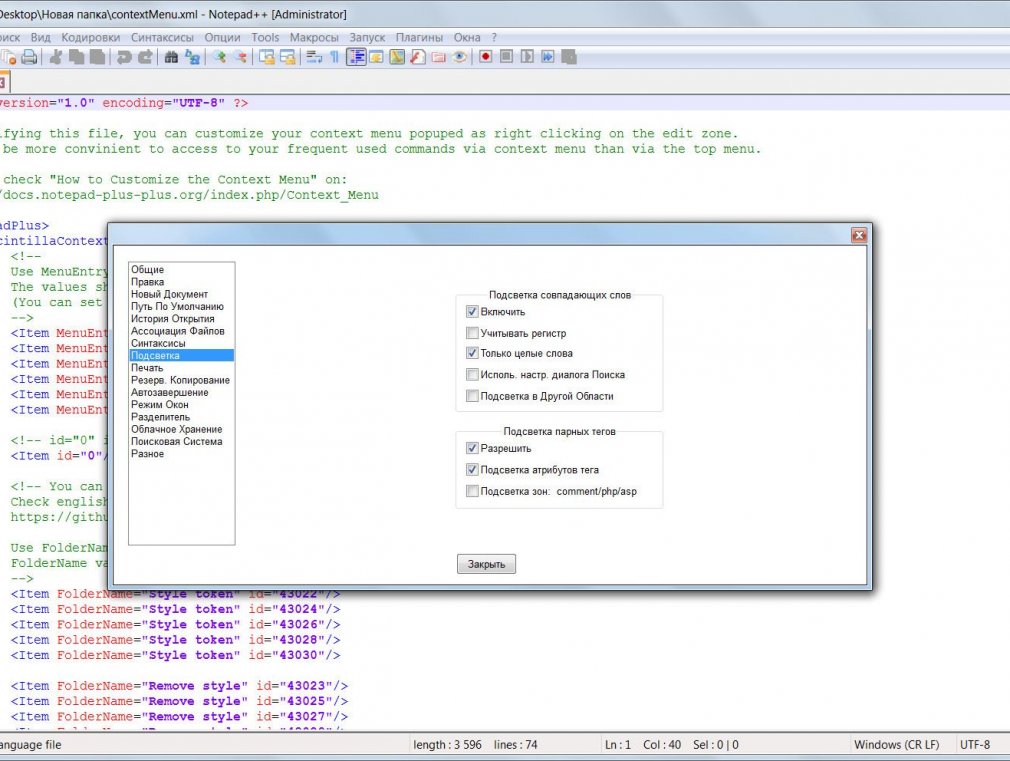This screenshot has height=761, width=1010.
Task: Open the Document Map icon
Action: click(397, 57)
